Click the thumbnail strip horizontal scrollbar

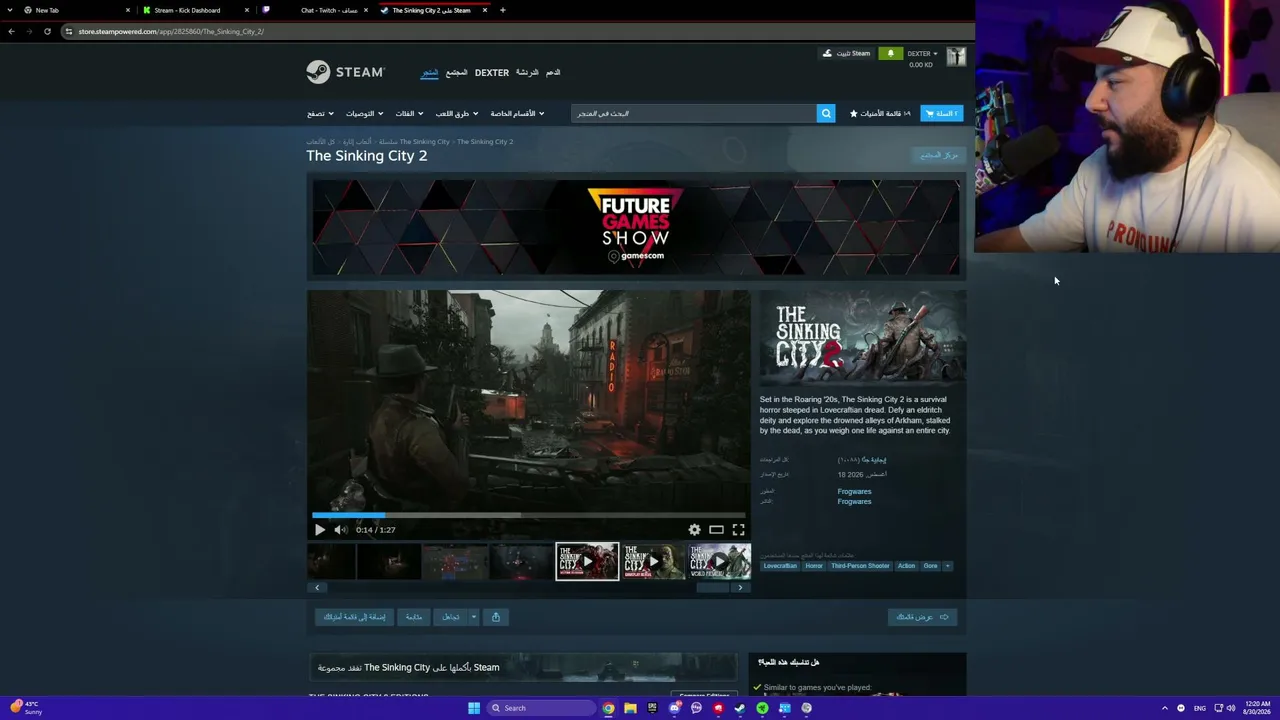click(x=713, y=588)
